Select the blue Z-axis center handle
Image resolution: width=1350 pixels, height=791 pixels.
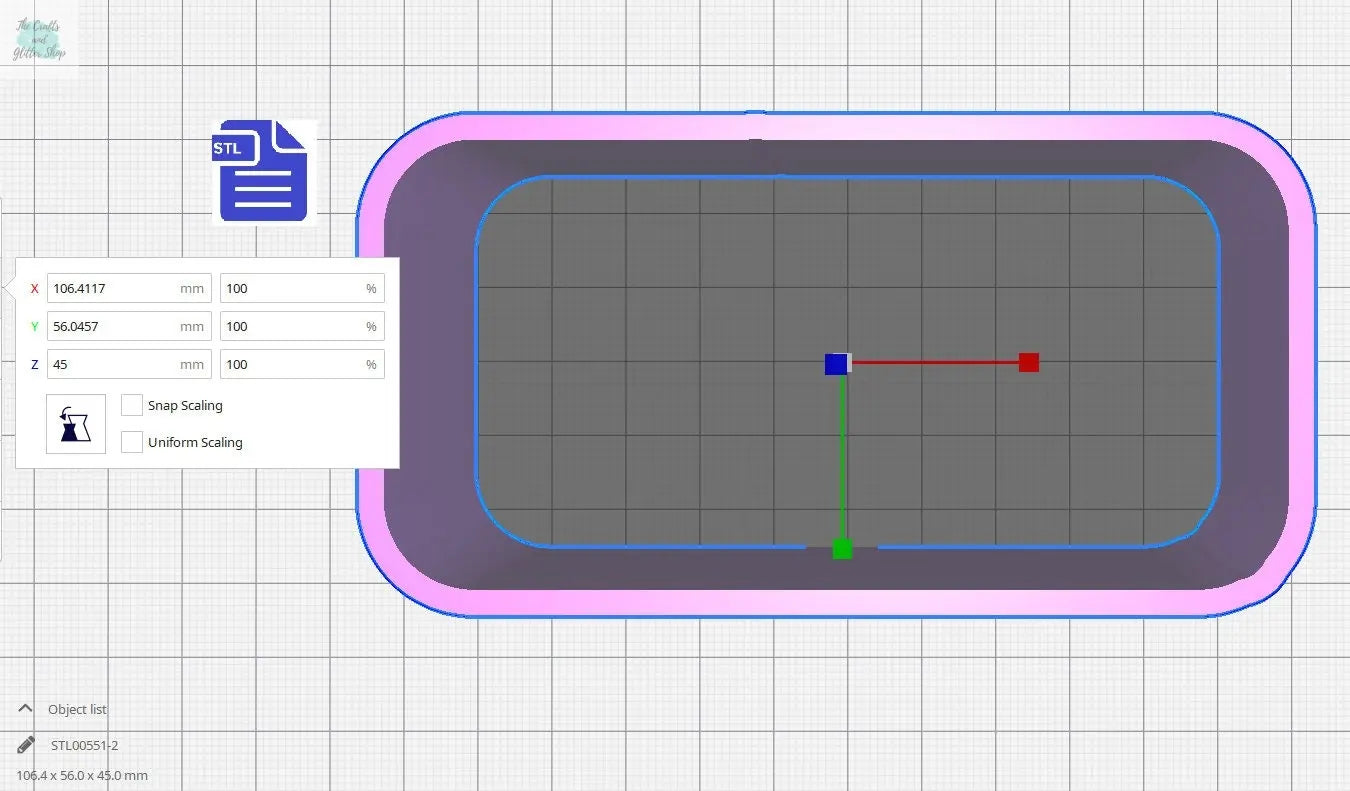point(836,364)
